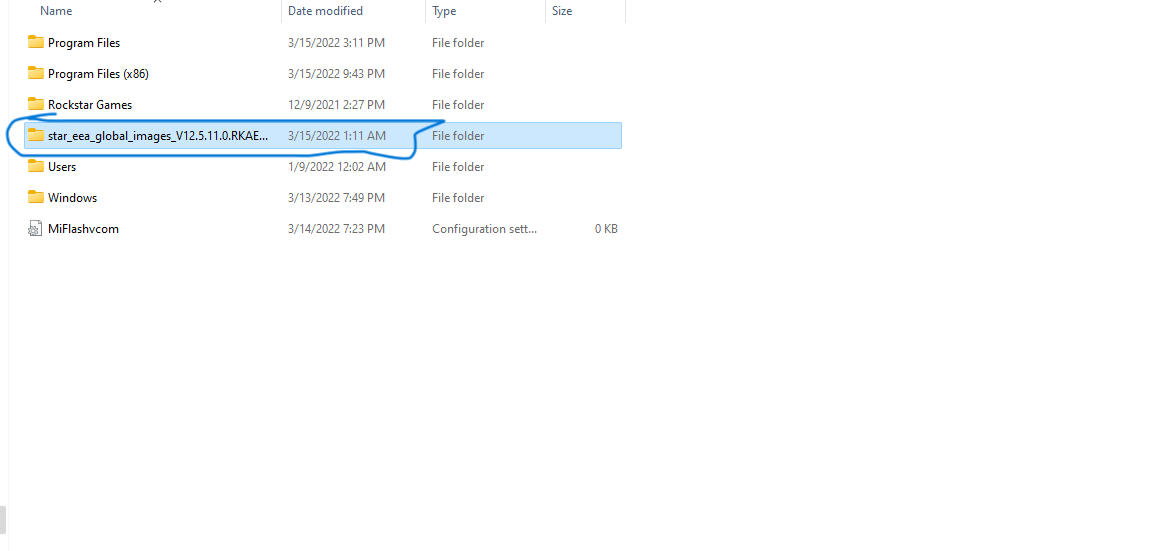The height and width of the screenshot is (551, 1159).
Task: Click the Program Files (x86) folder icon
Action: [35, 73]
